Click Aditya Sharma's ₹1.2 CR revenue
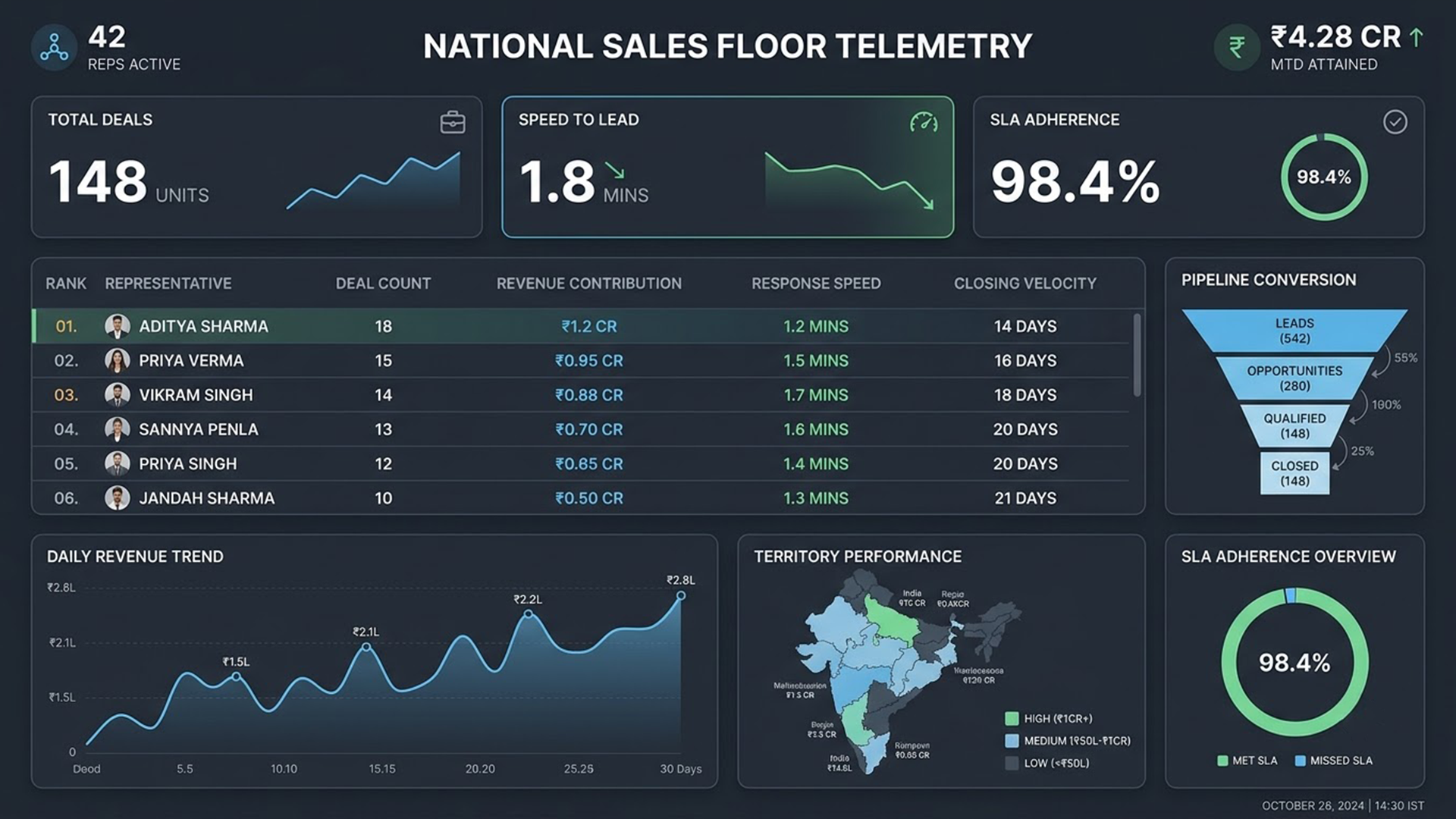The width and height of the screenshot is (1456, 819). coord(589,326)
